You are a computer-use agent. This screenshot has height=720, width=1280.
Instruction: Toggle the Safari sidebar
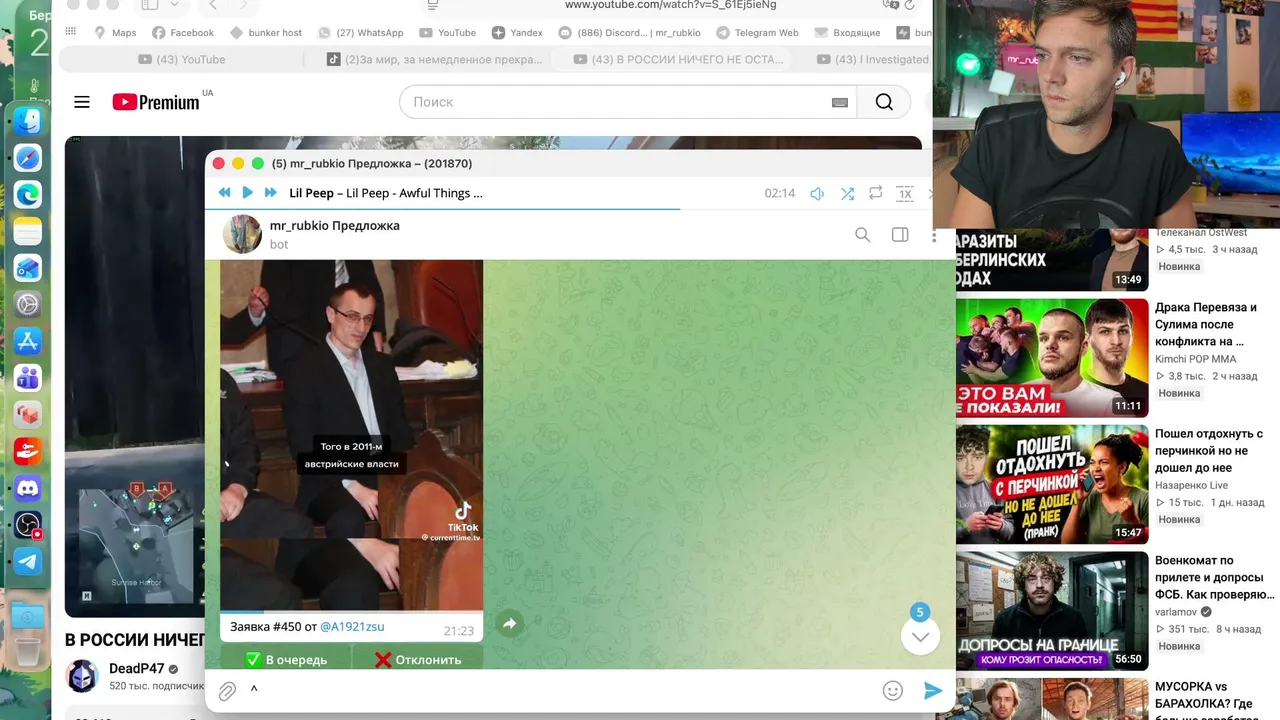(150, 5)
